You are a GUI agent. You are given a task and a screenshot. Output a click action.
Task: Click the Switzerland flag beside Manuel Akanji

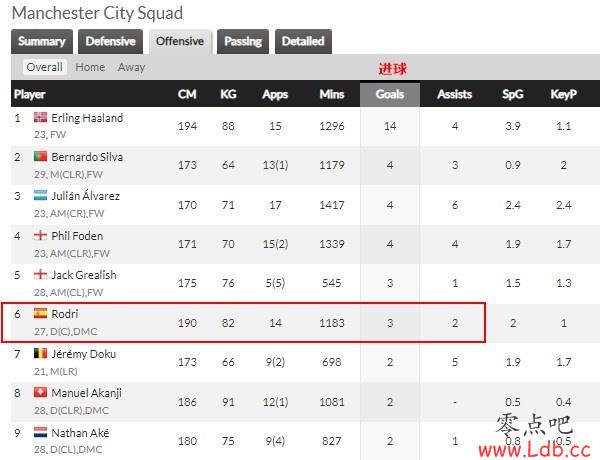click(40, 392)
